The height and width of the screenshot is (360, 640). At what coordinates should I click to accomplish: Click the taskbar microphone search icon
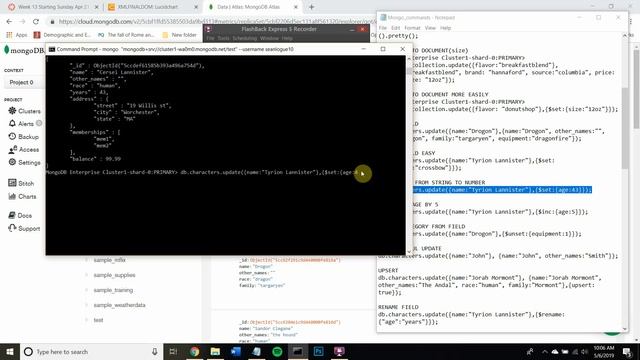tap(155, 351)
